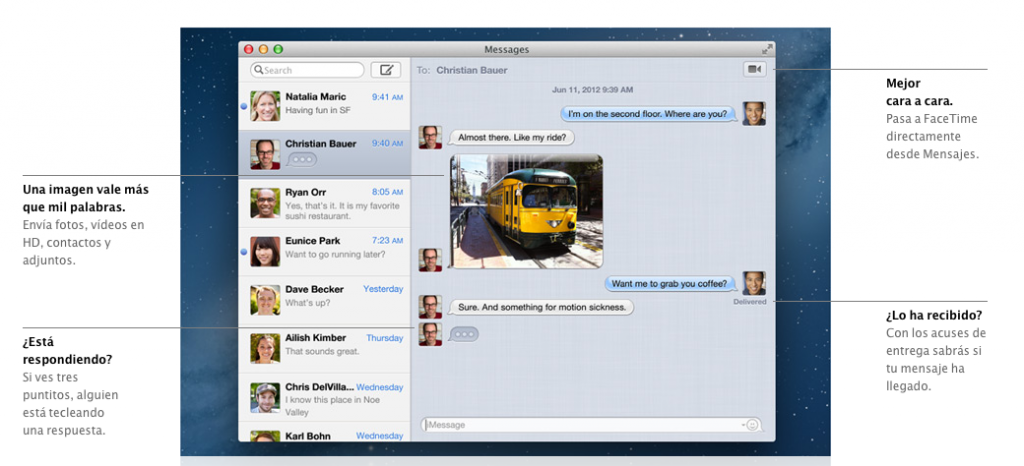Click the sender avatar beside coffee message

coord(754,283)
